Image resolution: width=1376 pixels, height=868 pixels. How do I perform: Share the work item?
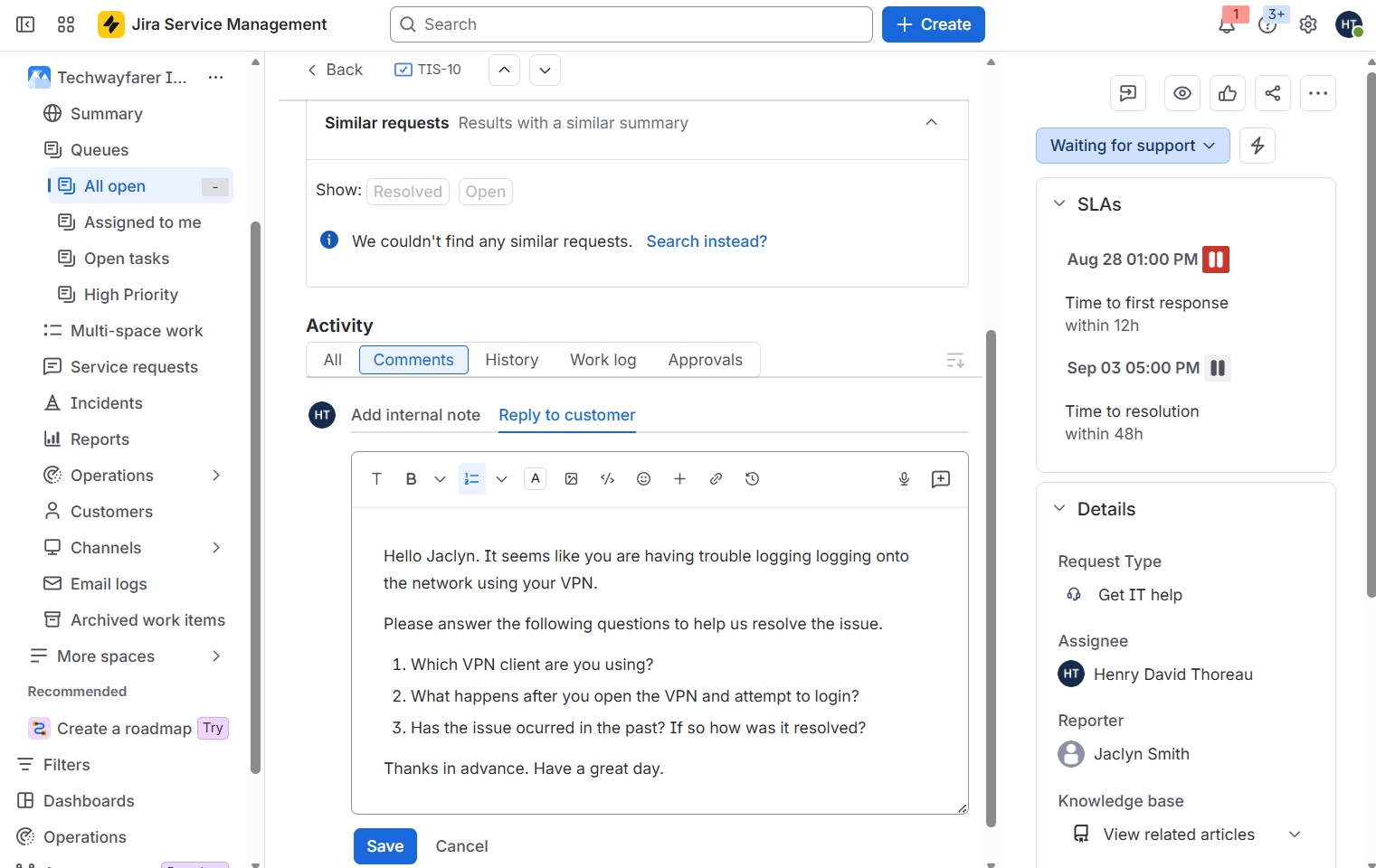[1273, 93]
